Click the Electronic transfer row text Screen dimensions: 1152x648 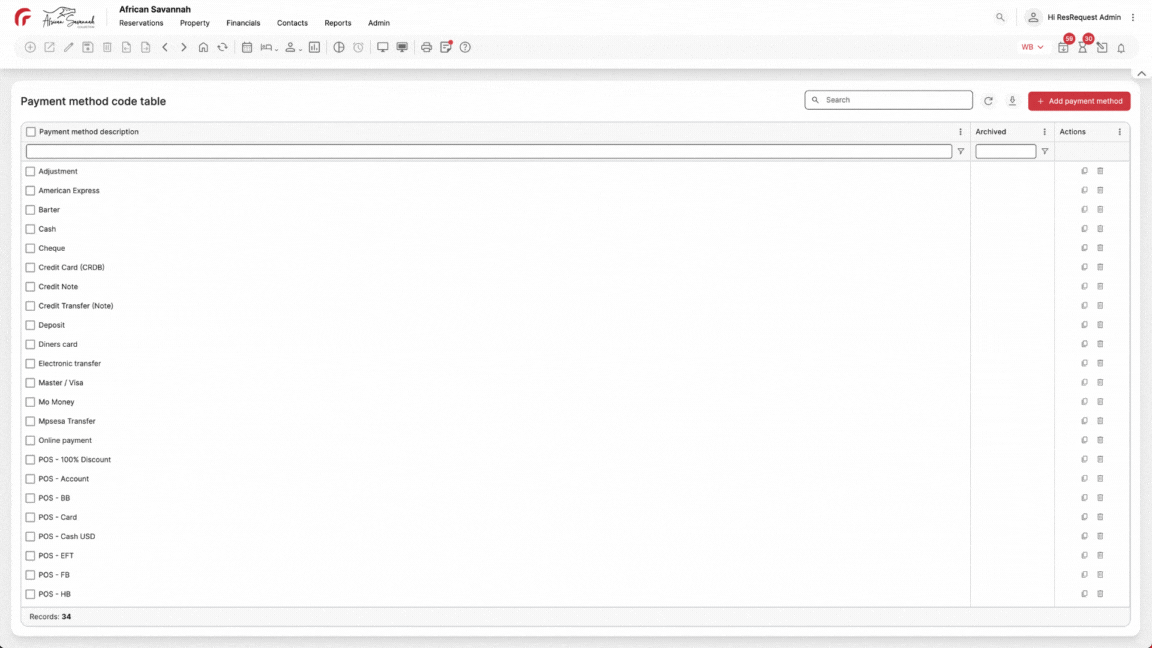tap(70, 364)
